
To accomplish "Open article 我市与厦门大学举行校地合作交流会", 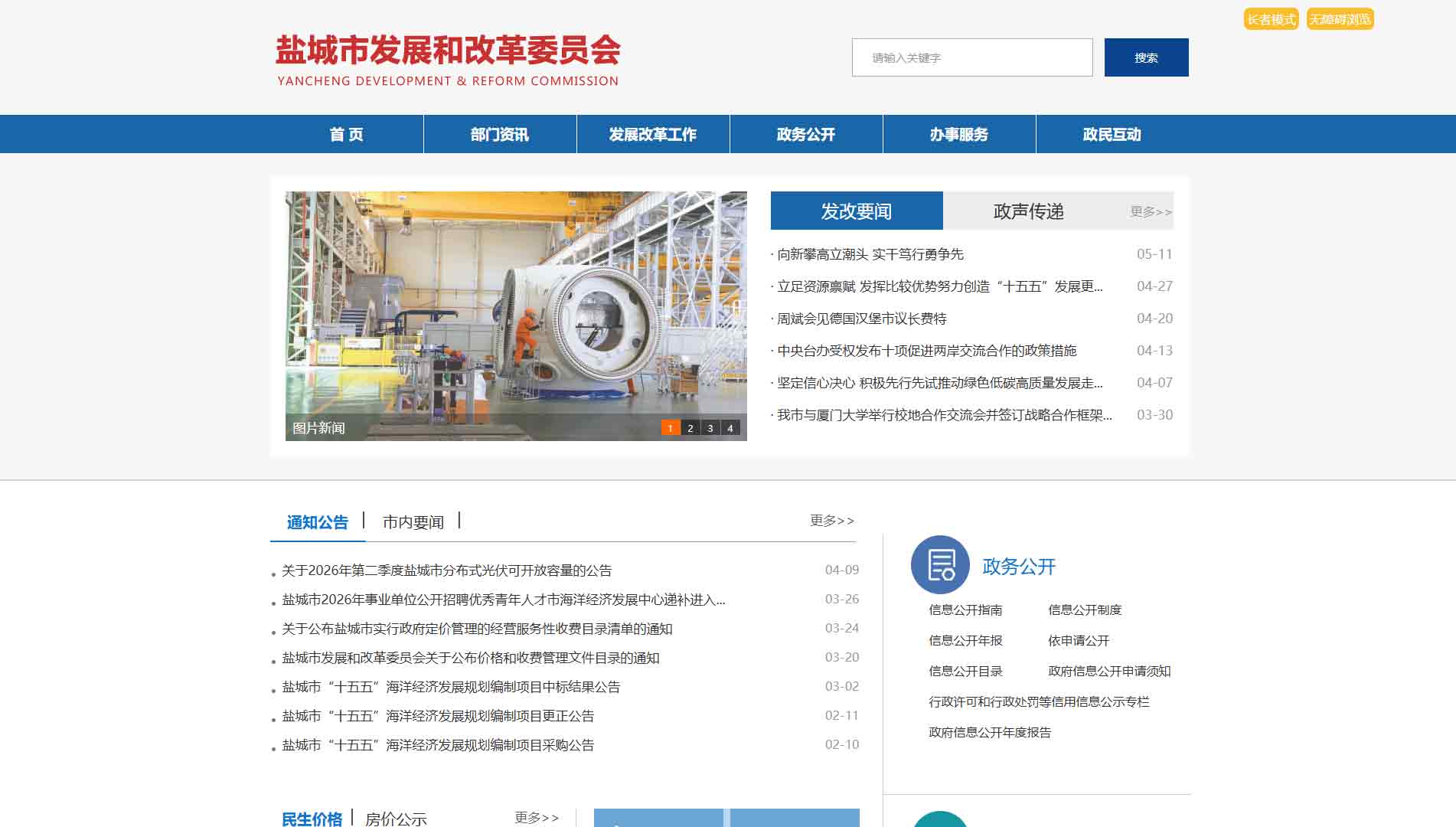I will [x=945, y=415].
